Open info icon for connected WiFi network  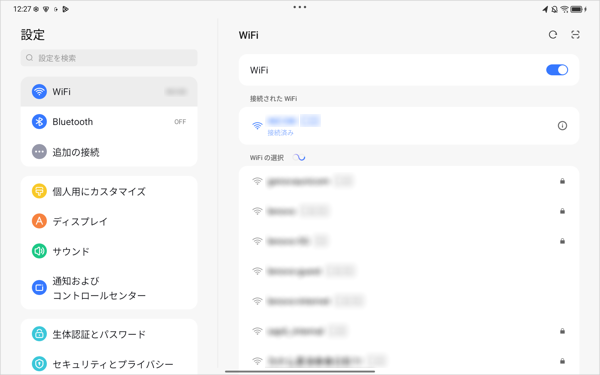pyautogui.click(x=562, y=126)
